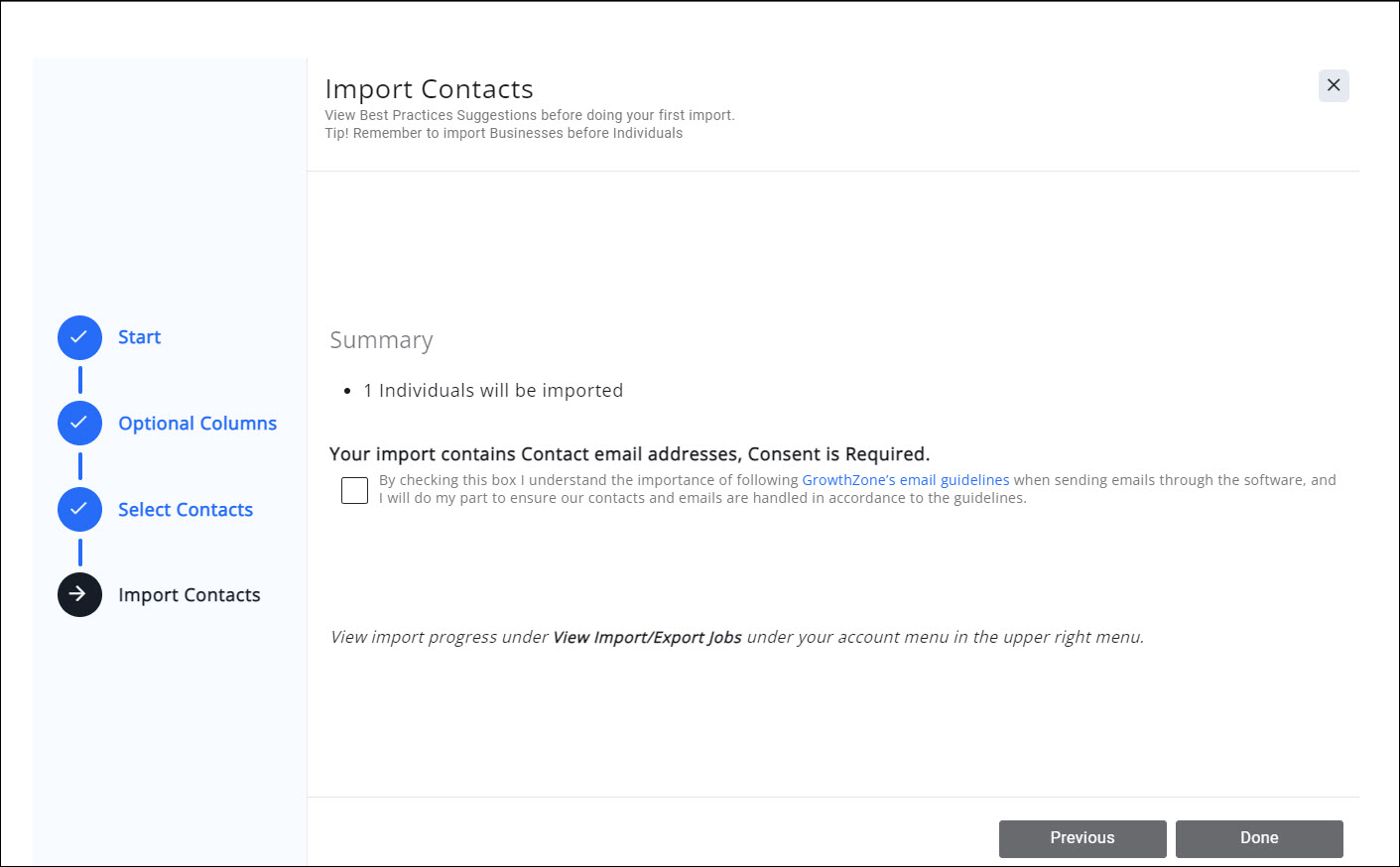
Task: Click the Summary heading
Action: click(381, 340)
